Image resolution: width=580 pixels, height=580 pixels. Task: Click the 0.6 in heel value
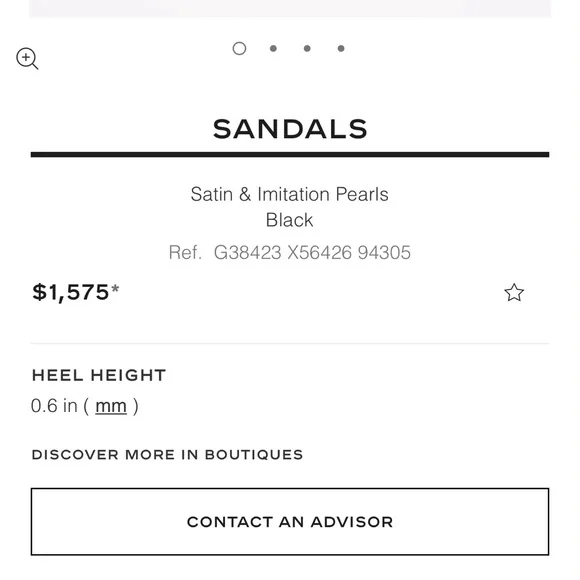pos(54,406)
